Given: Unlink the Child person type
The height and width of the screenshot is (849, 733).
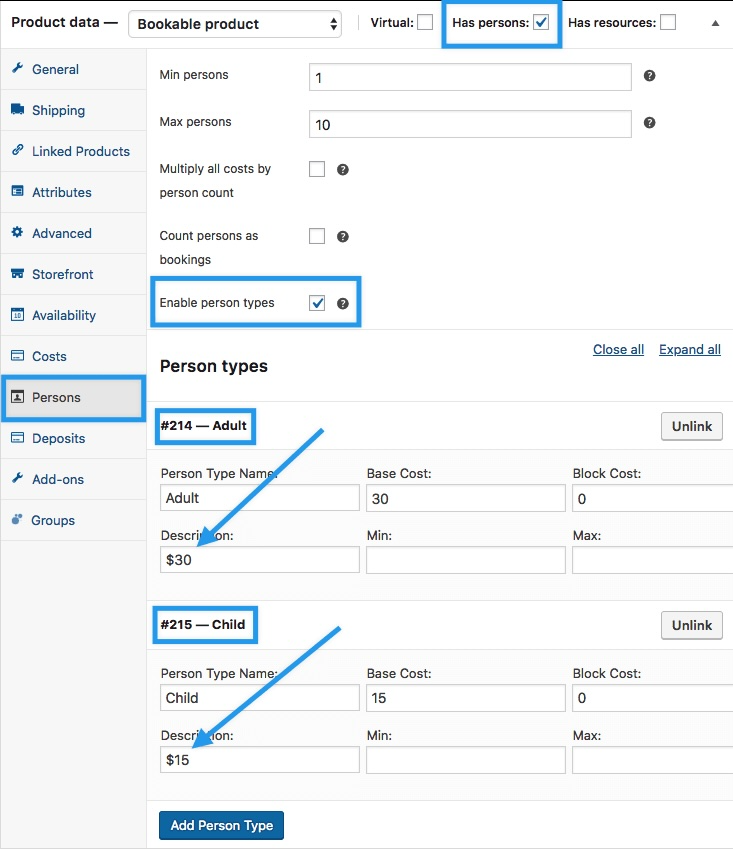Looking at the screenshot, I should point(692,625).
